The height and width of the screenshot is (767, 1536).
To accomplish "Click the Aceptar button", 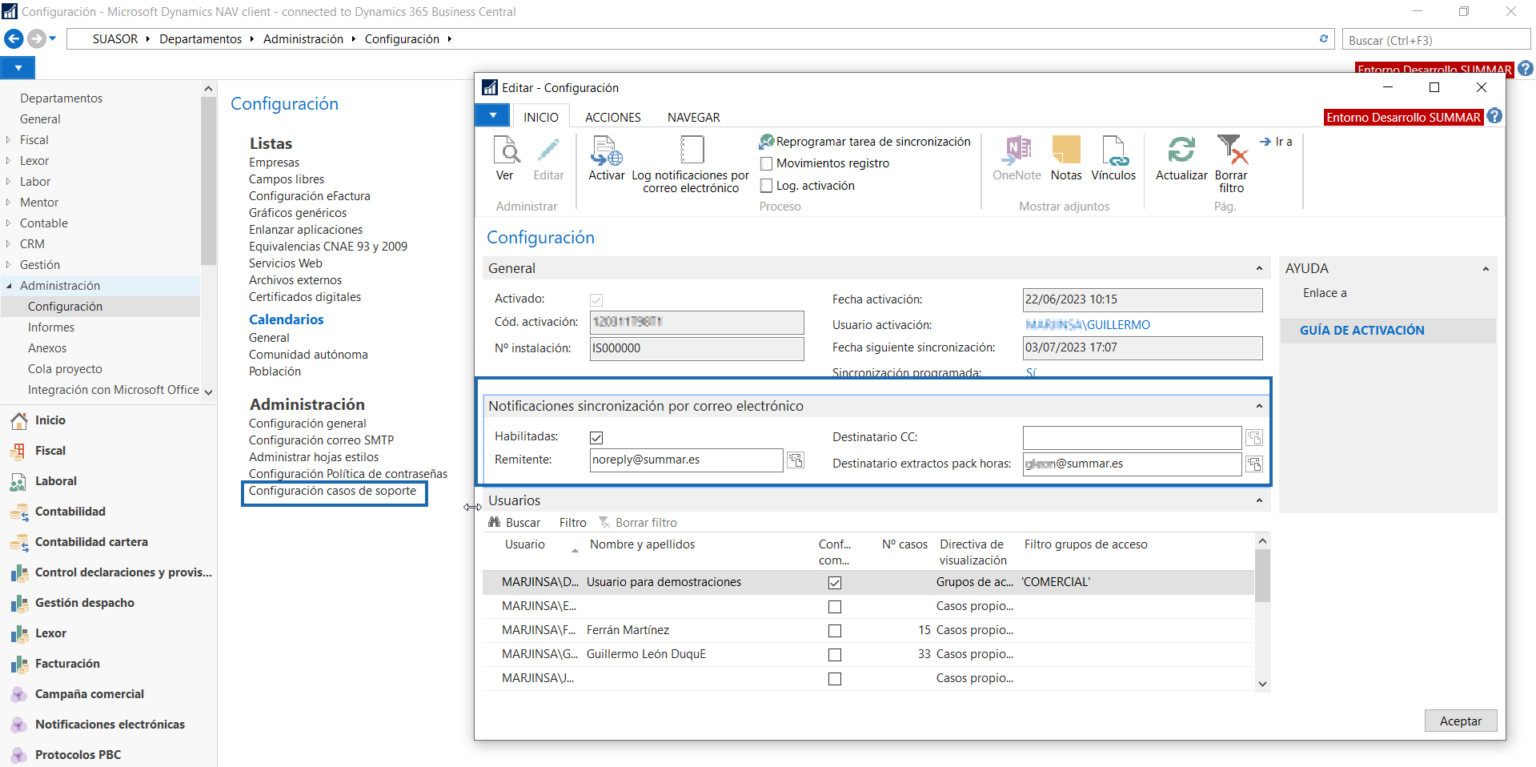I will 1461,721.
